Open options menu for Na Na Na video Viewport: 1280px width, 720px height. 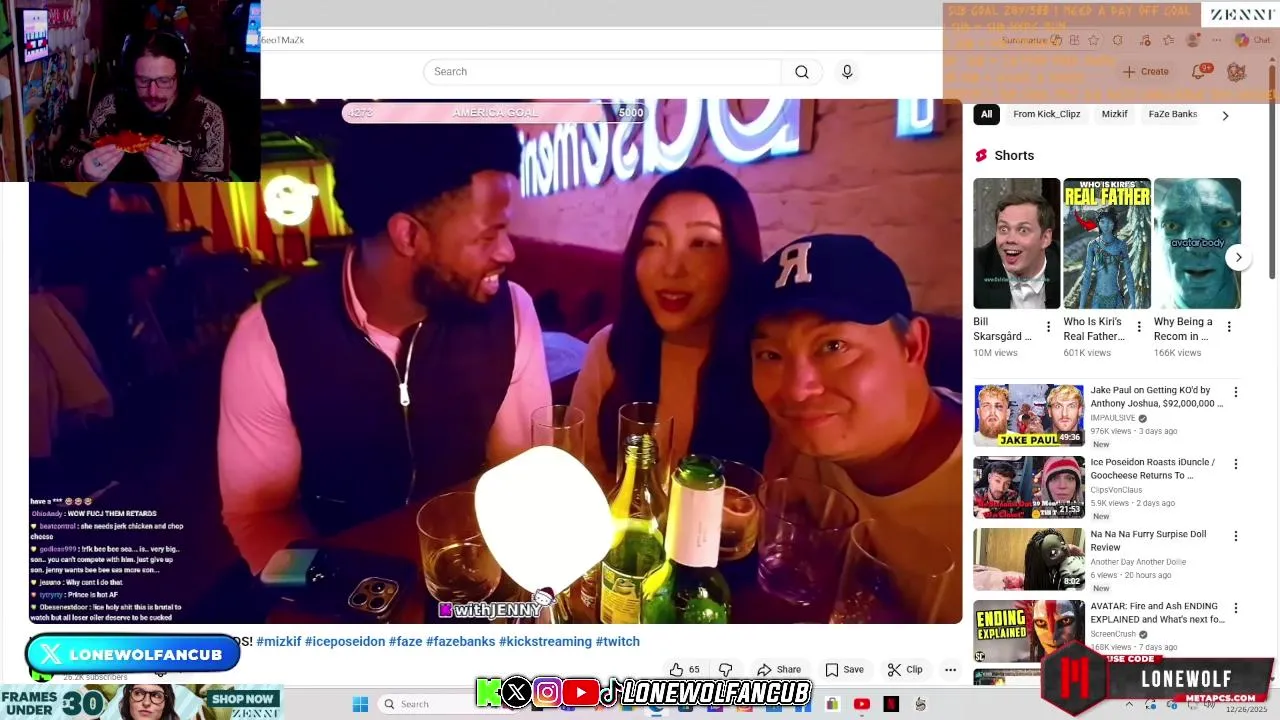coord(1235,537)
